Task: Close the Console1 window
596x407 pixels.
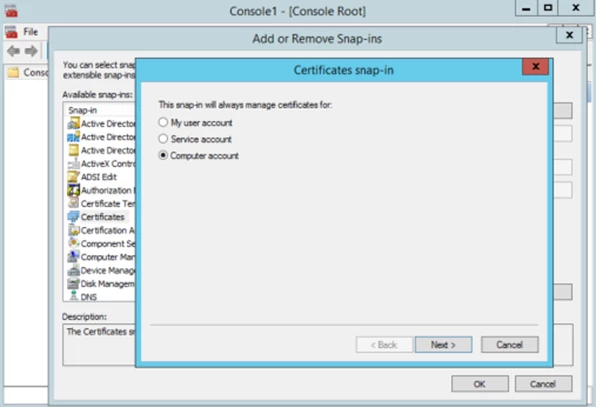Action: click(575, 8)
